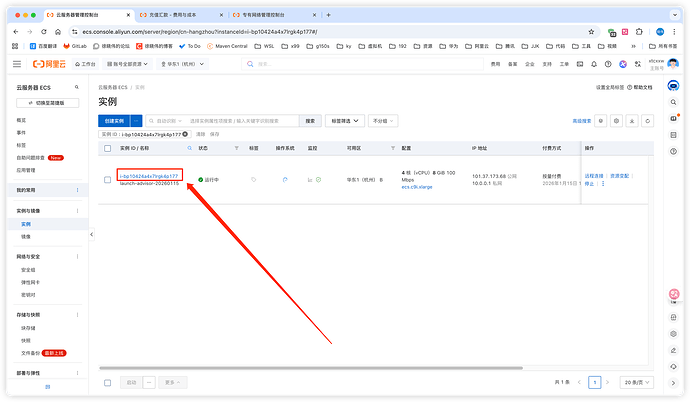
Task: Open the hamburger menu beside Aliyun logo
Action: click(17, 63)
